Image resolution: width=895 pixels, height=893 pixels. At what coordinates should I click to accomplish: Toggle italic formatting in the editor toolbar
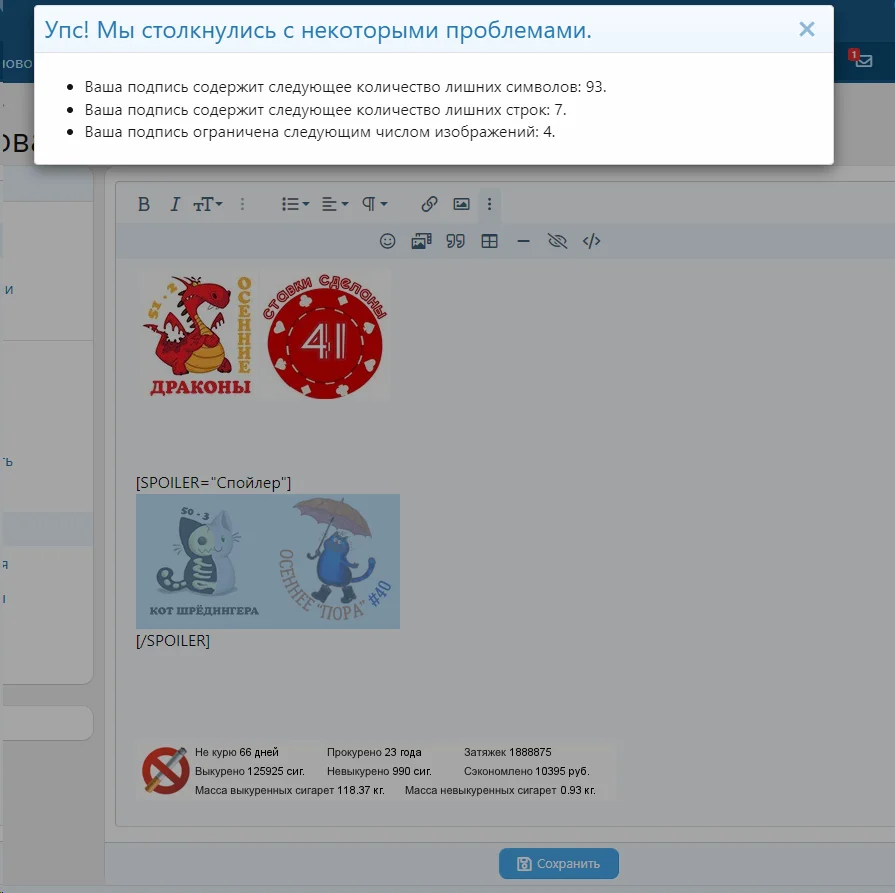click(175, 204)
